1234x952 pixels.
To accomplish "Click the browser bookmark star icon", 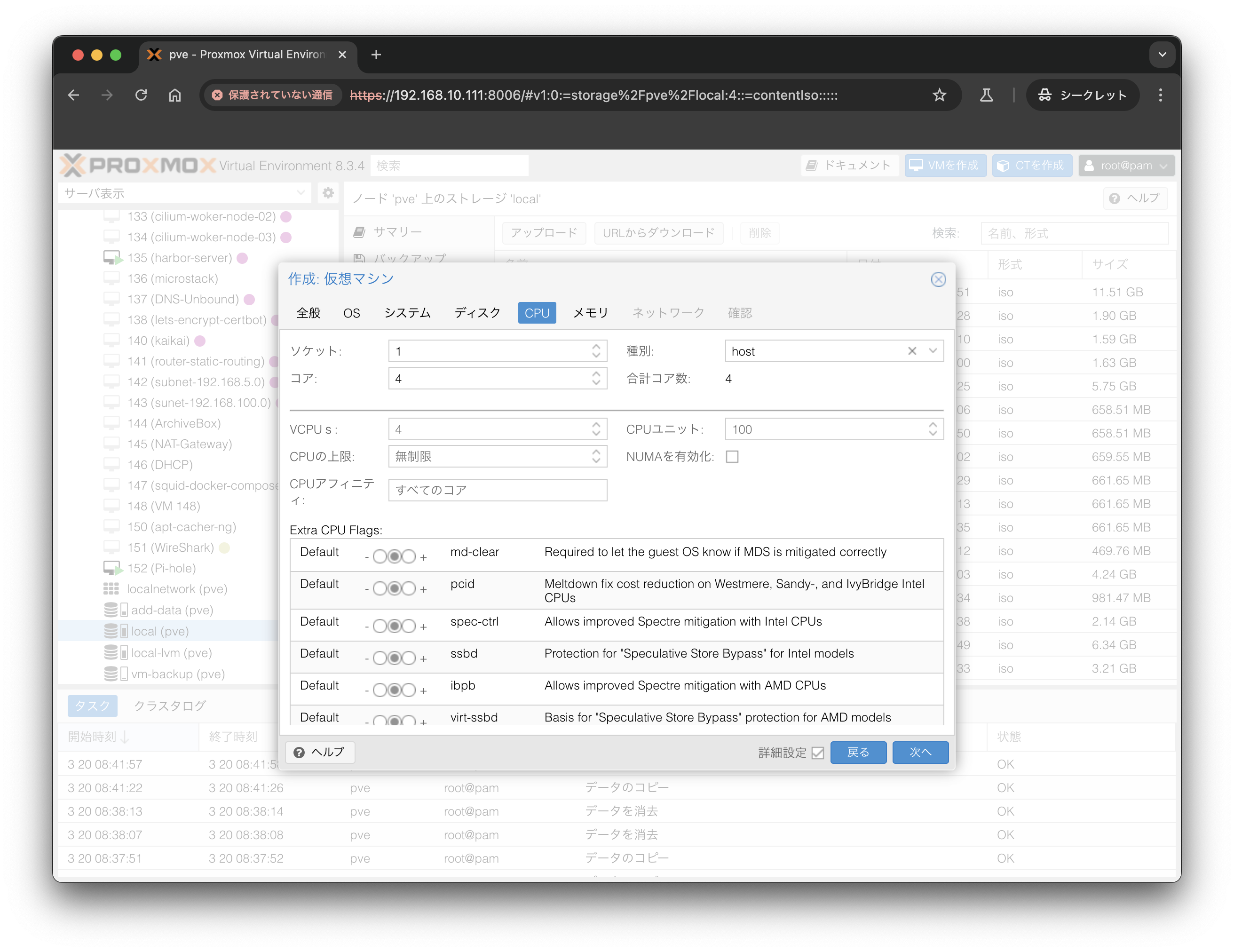I will (x=939, y=95).
